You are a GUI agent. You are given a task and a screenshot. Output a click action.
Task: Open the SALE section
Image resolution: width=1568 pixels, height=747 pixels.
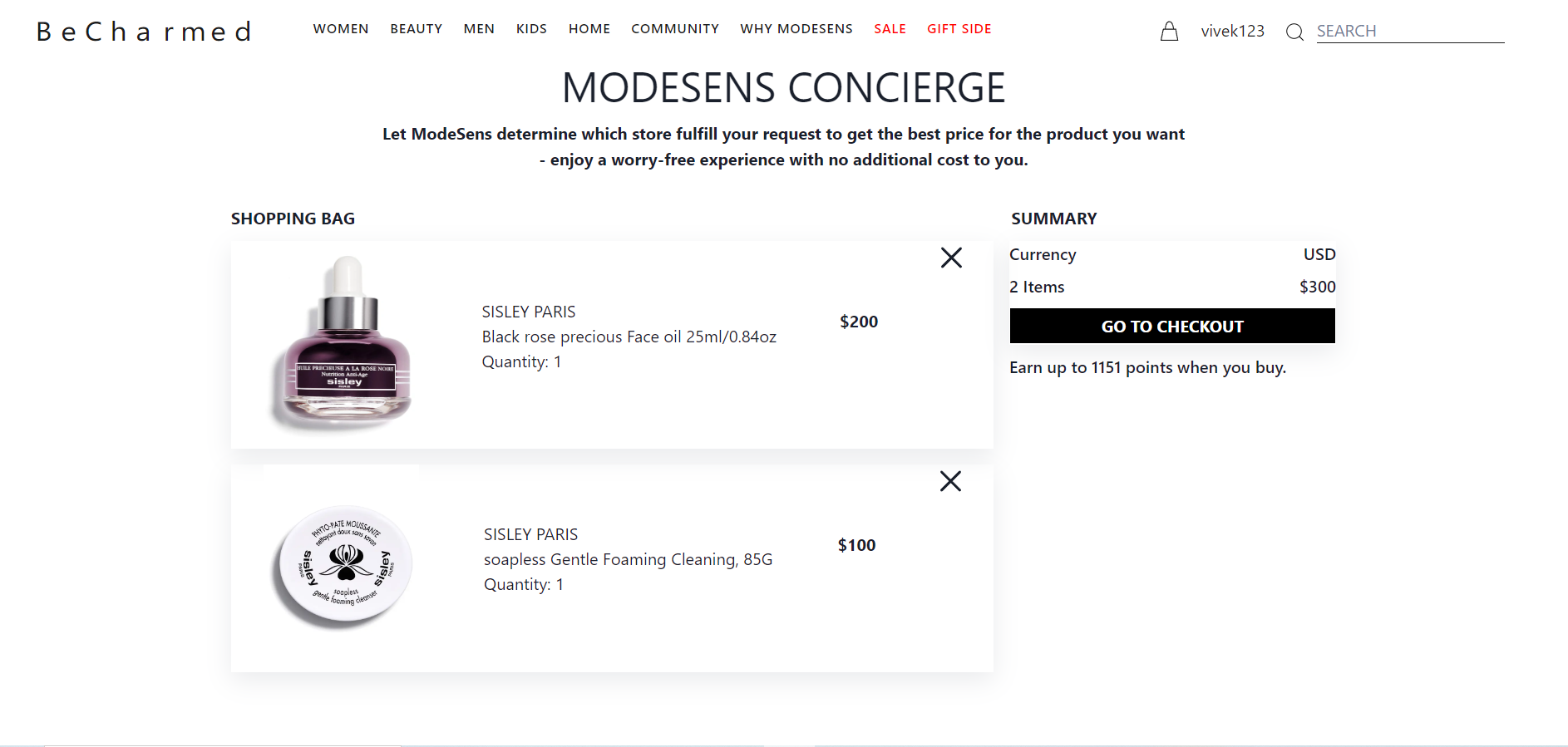tap(890, 28)
